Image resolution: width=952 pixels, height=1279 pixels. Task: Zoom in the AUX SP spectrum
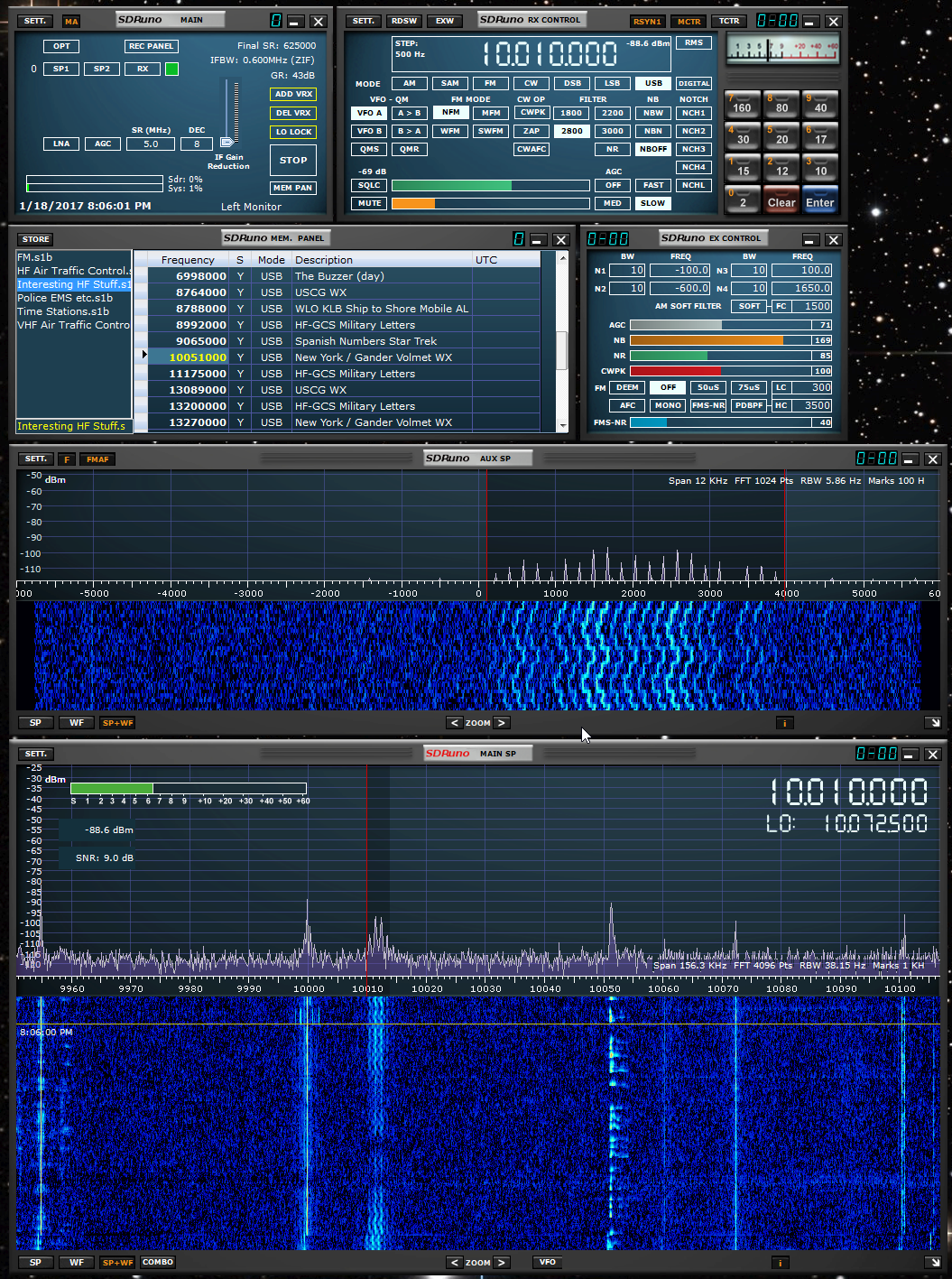coord(502,723)
